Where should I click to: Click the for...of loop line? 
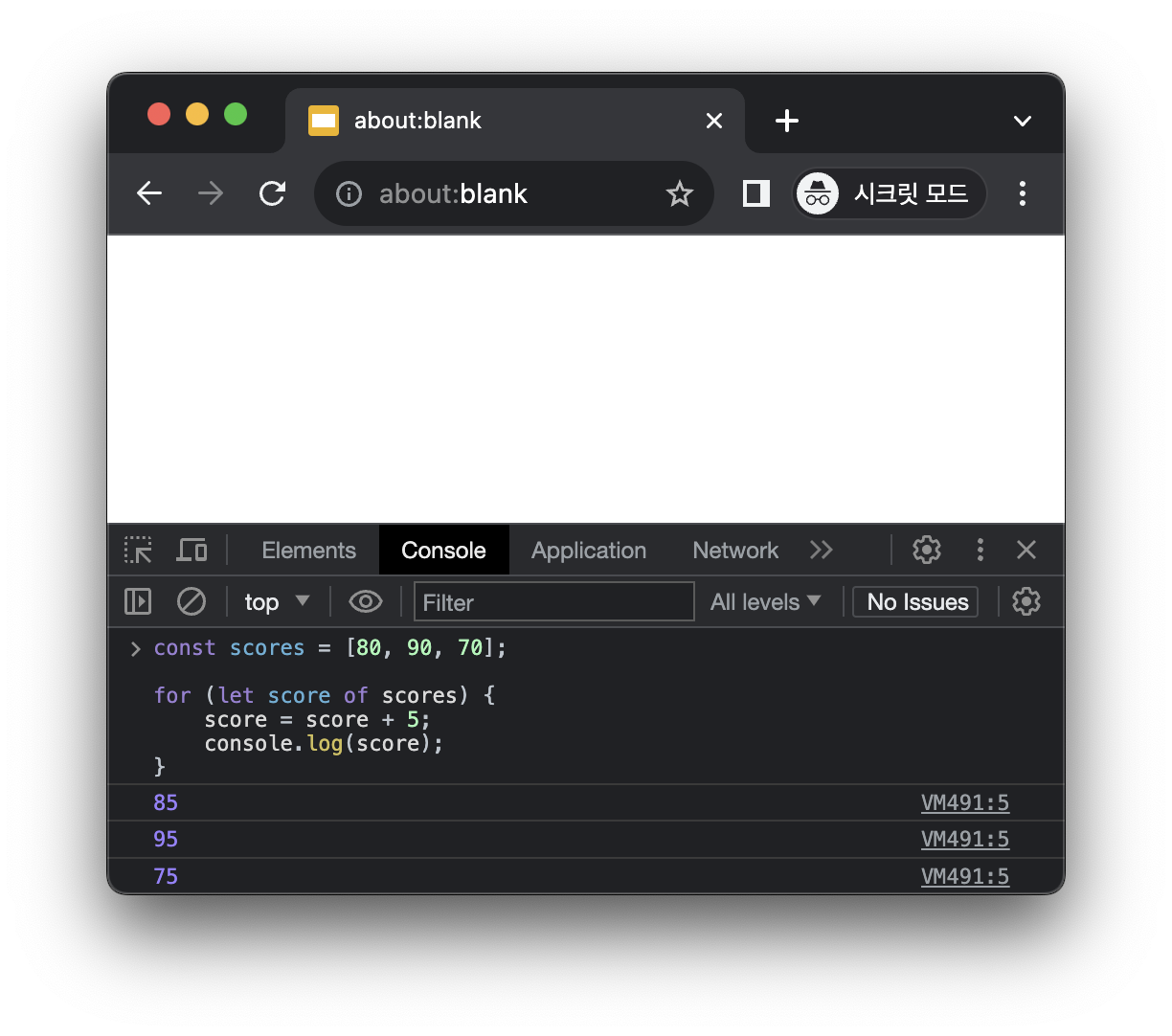click(325, 695)
